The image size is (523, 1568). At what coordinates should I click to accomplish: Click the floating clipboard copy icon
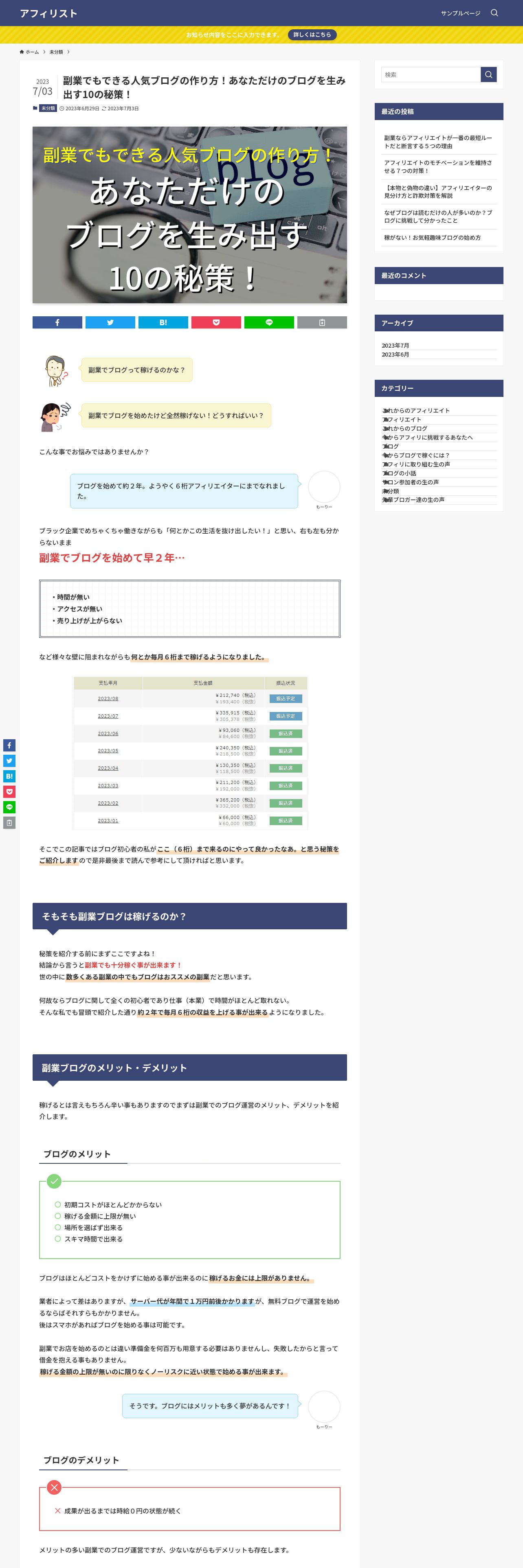9,822
